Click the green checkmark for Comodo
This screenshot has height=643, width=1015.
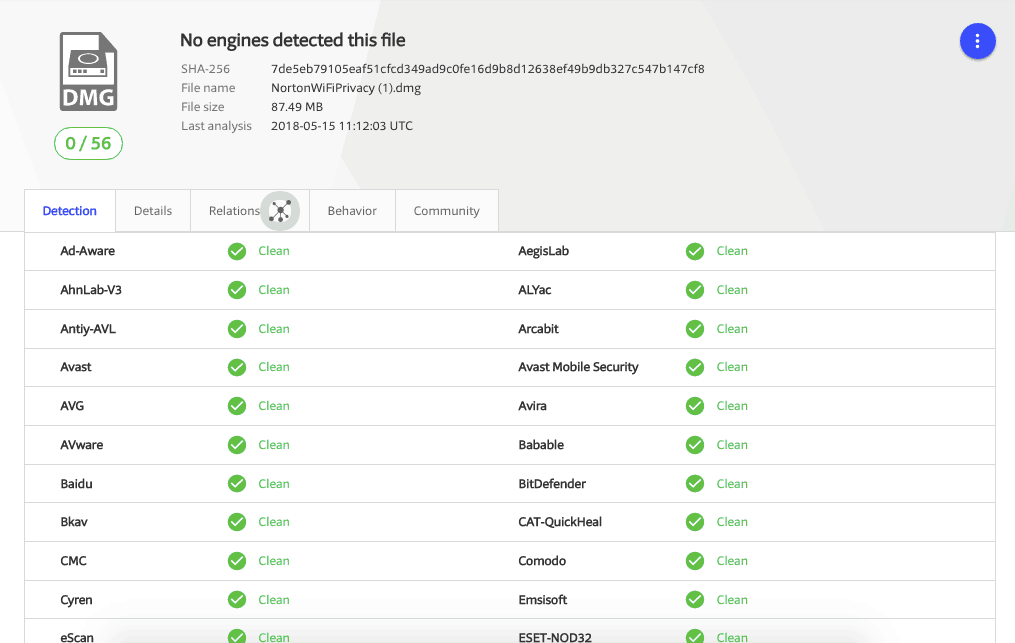pyautogui.click(x=695, y=561)
